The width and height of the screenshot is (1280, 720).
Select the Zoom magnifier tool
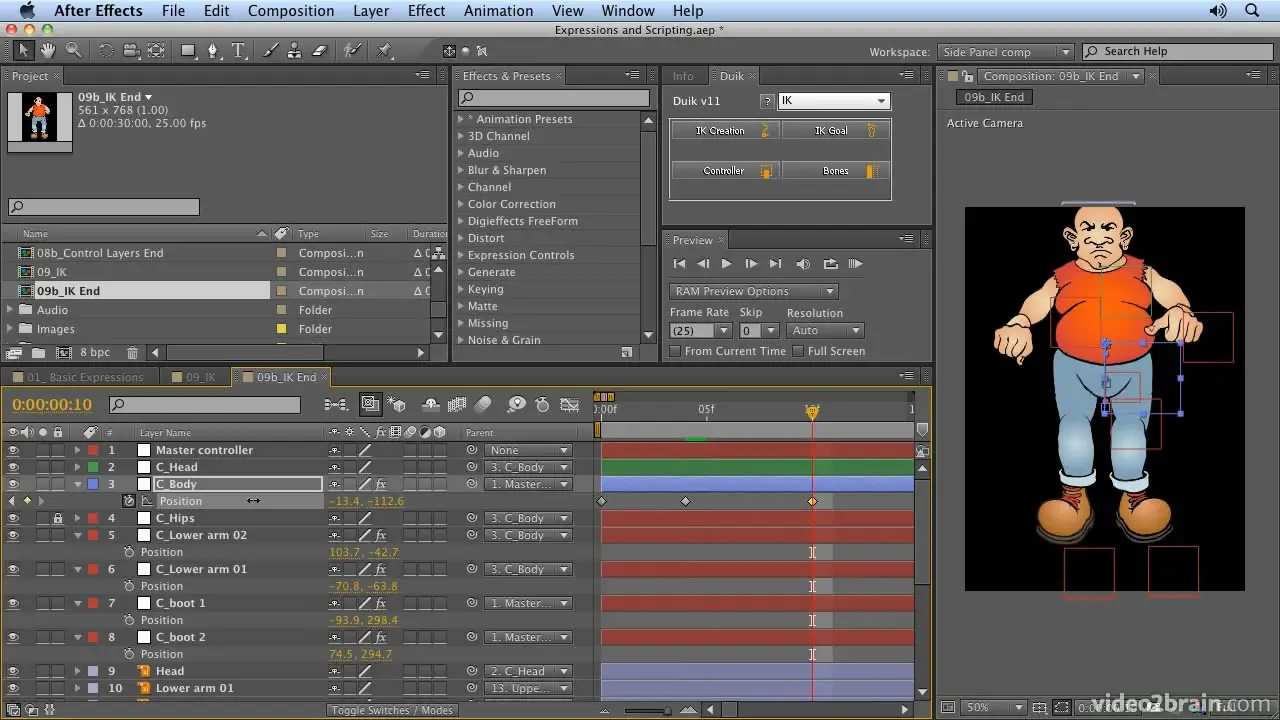pyautogui.click(x=73, y=50)
